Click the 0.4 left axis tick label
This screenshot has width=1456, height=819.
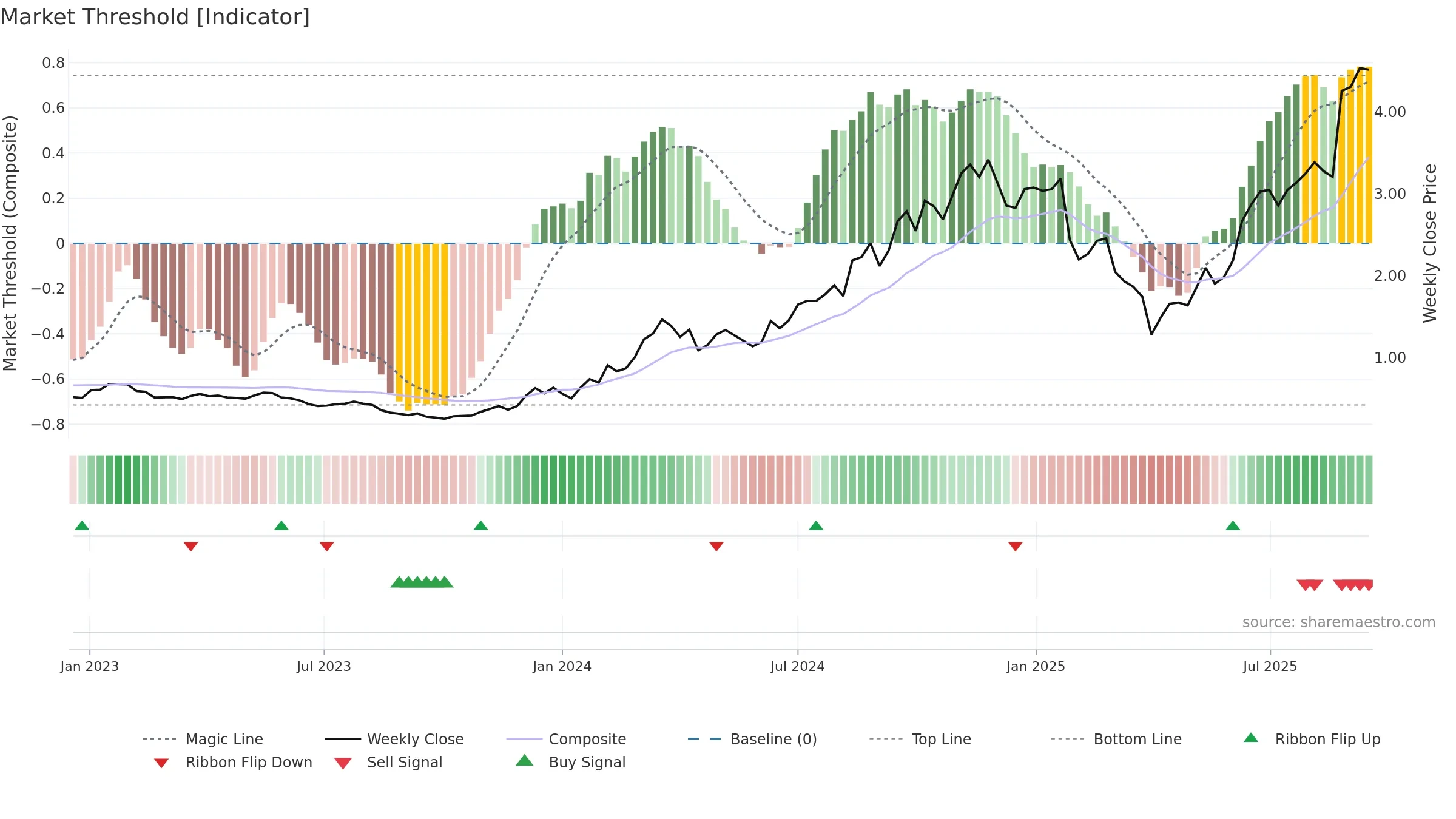(x=53, y=153)
